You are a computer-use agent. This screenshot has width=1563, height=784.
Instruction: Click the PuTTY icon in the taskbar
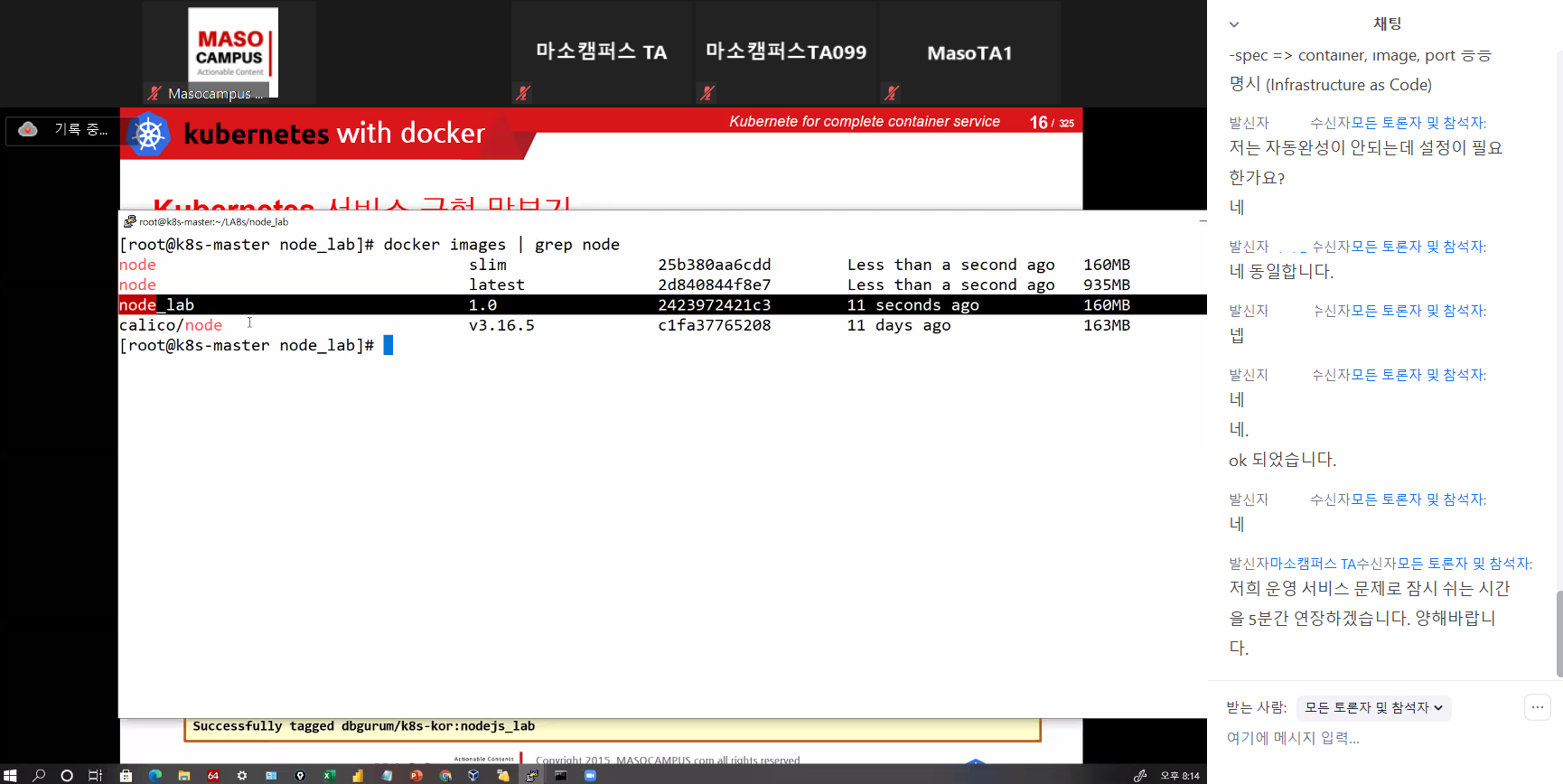point(531,775)
